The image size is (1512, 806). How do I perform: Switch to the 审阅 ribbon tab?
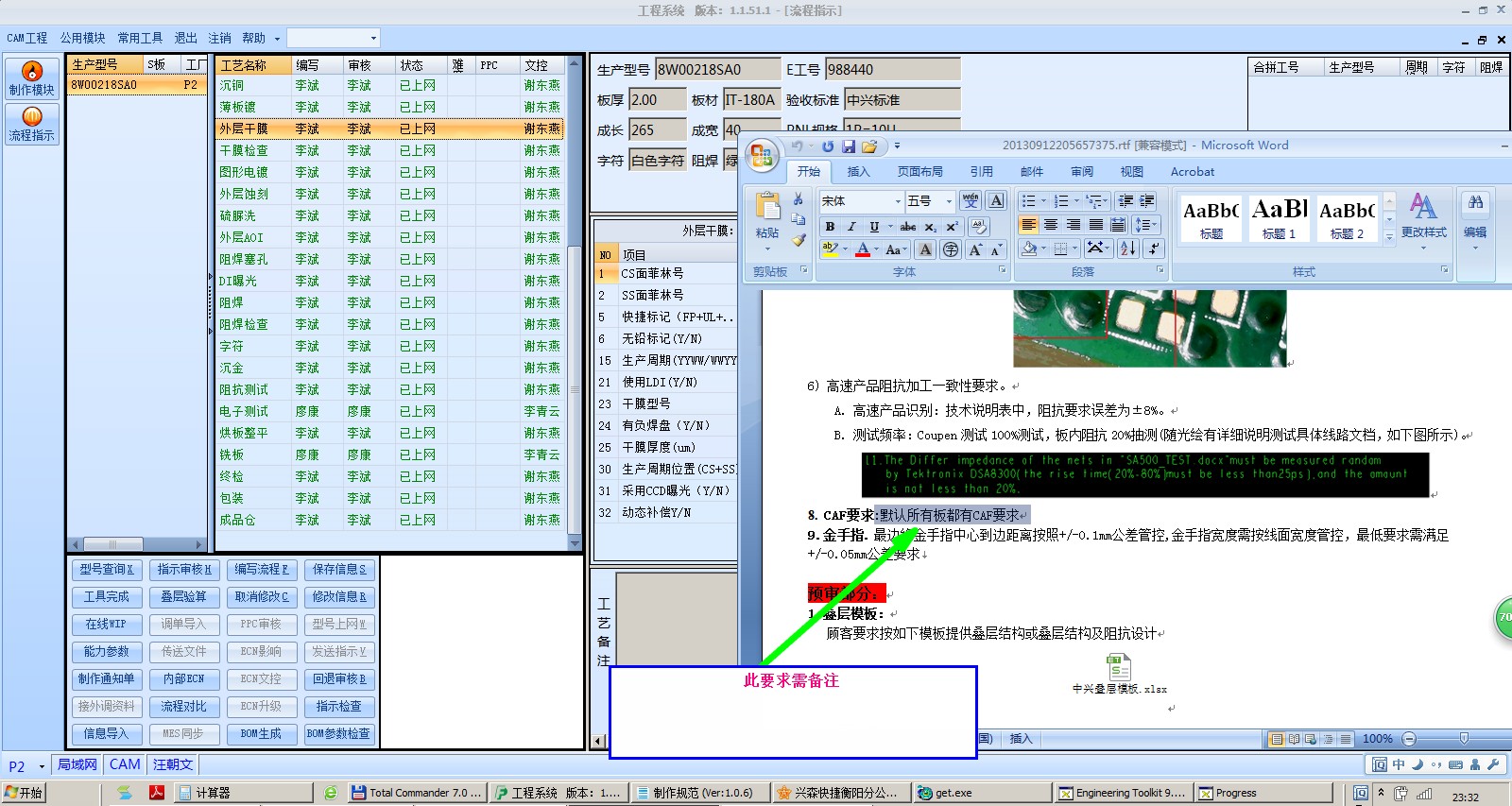click(1082, 172)
